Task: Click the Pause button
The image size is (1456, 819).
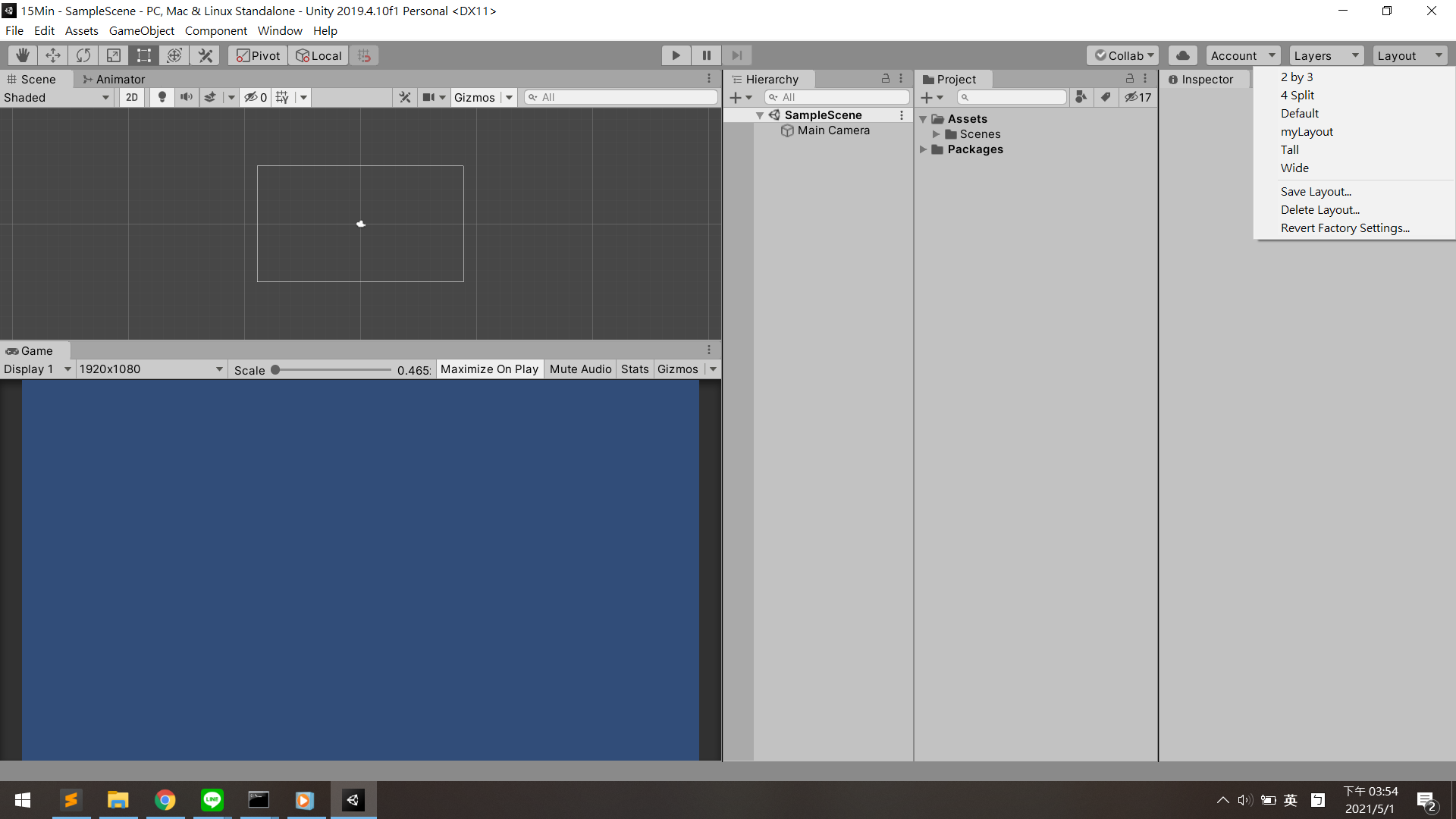Action: click(x=706, y=55)
